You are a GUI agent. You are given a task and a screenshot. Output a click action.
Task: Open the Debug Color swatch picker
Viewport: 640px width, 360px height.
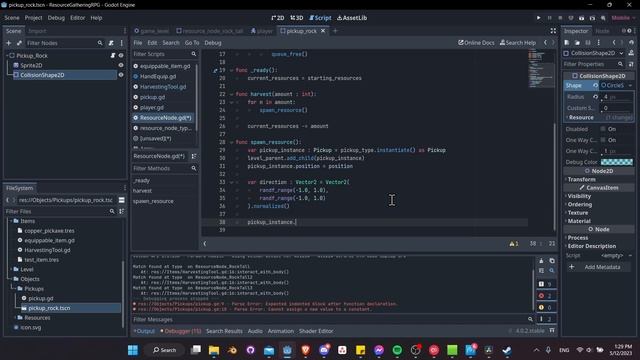617,162
